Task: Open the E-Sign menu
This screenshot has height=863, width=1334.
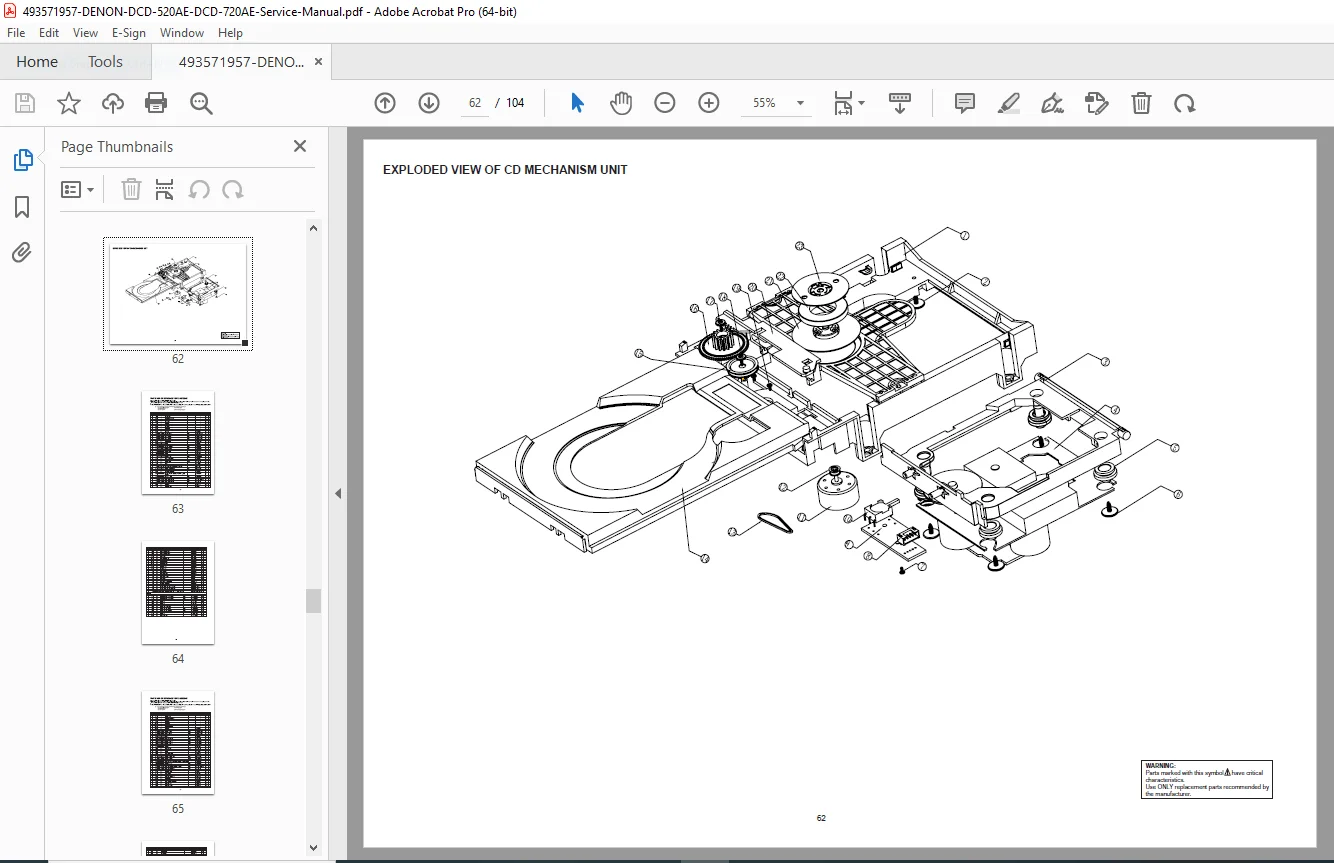Action: (129, 33)
